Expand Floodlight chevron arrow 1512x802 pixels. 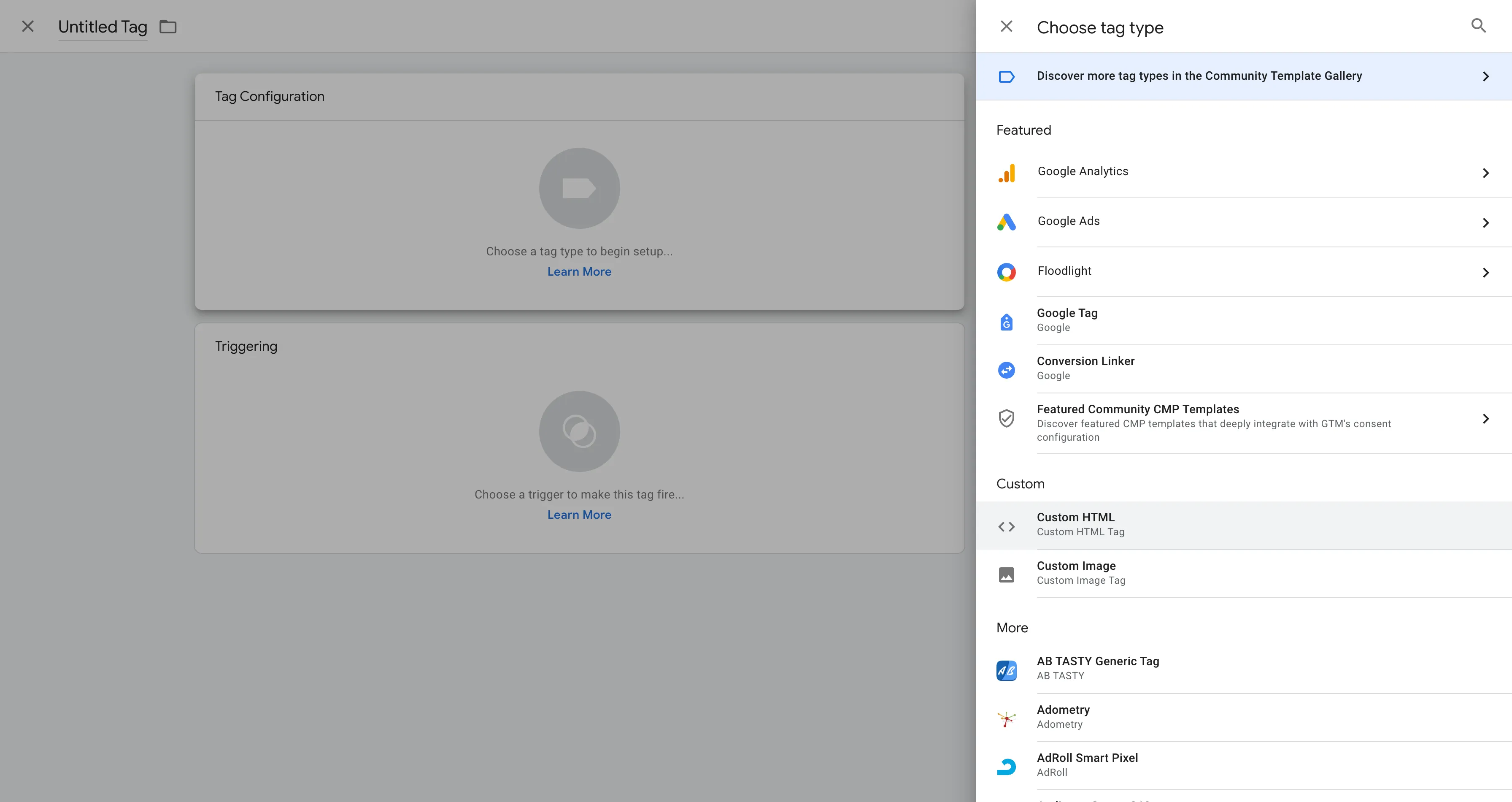1485,272
